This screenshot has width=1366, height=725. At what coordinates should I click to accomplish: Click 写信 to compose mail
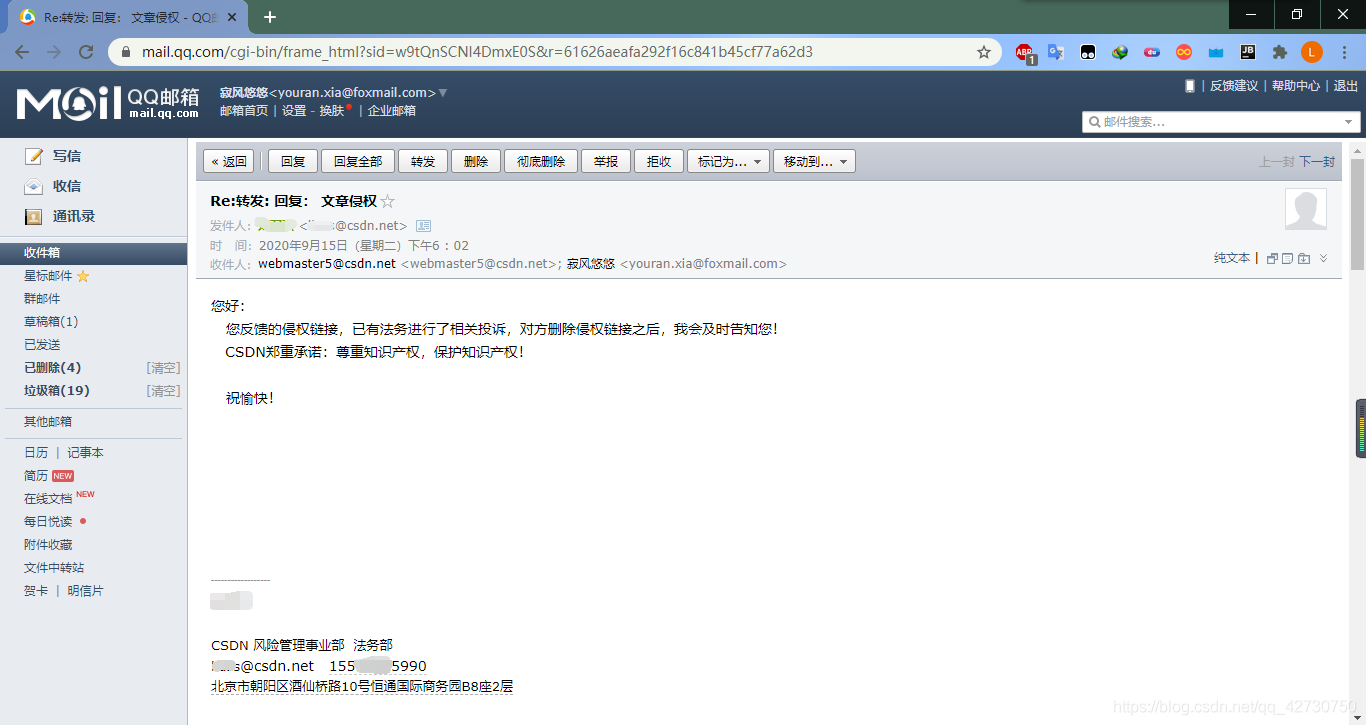click(x=67, y=156)
